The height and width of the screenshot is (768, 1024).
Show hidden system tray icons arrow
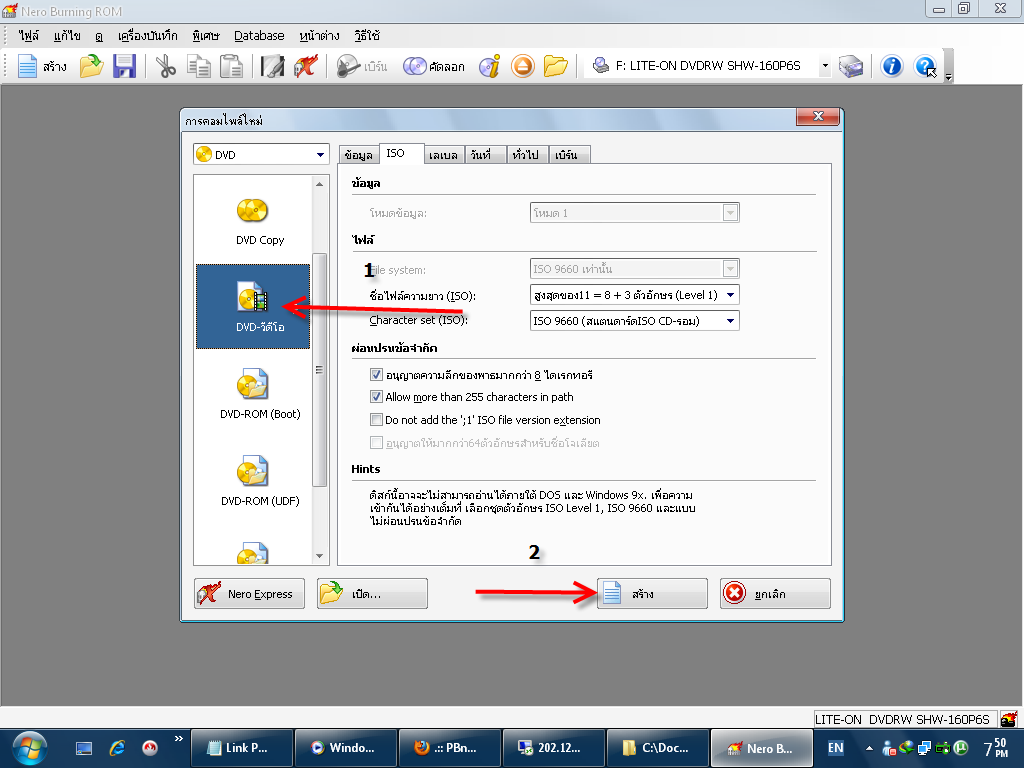(x=869, y=748)
